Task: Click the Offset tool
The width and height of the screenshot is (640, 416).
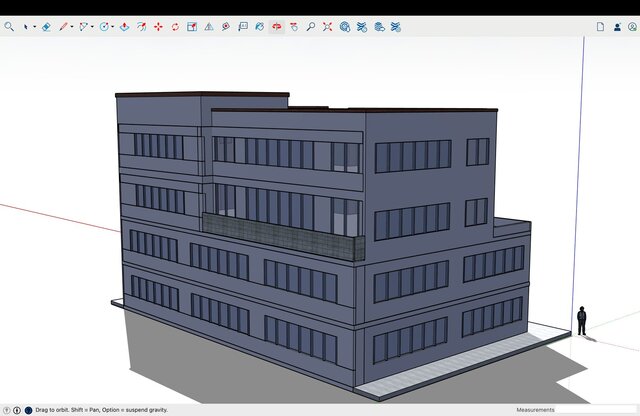Action: [141, 27]
